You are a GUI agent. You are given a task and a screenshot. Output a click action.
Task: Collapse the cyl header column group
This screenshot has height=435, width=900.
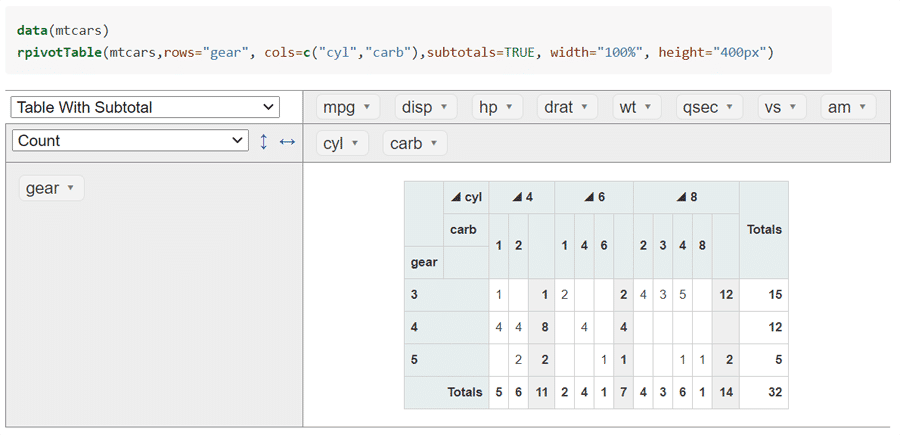[x=456, y=197]
